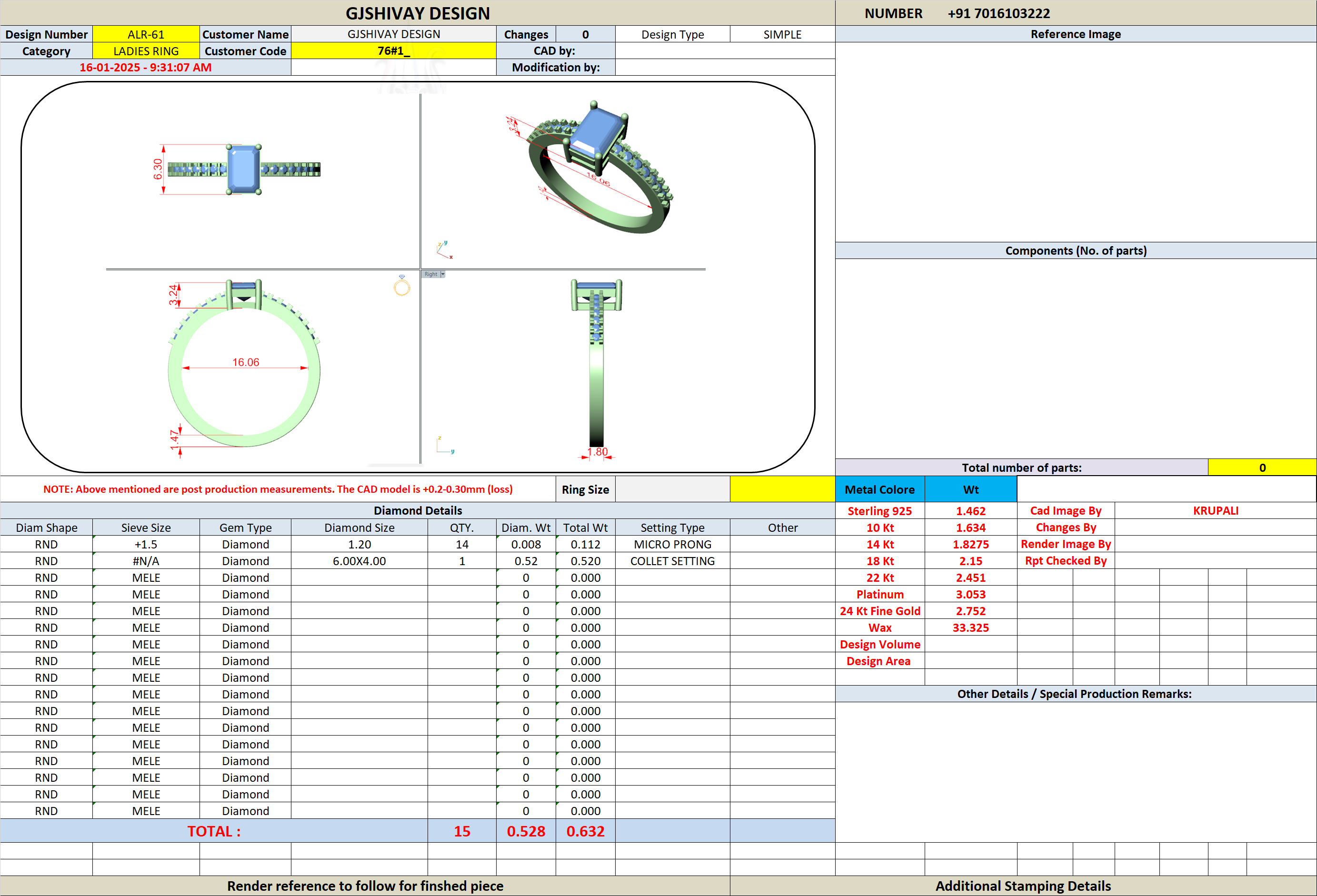This screenshot has height=896, width=1317.
Task: Select the quantity 14 cell
Action: [x=462, y=544]
